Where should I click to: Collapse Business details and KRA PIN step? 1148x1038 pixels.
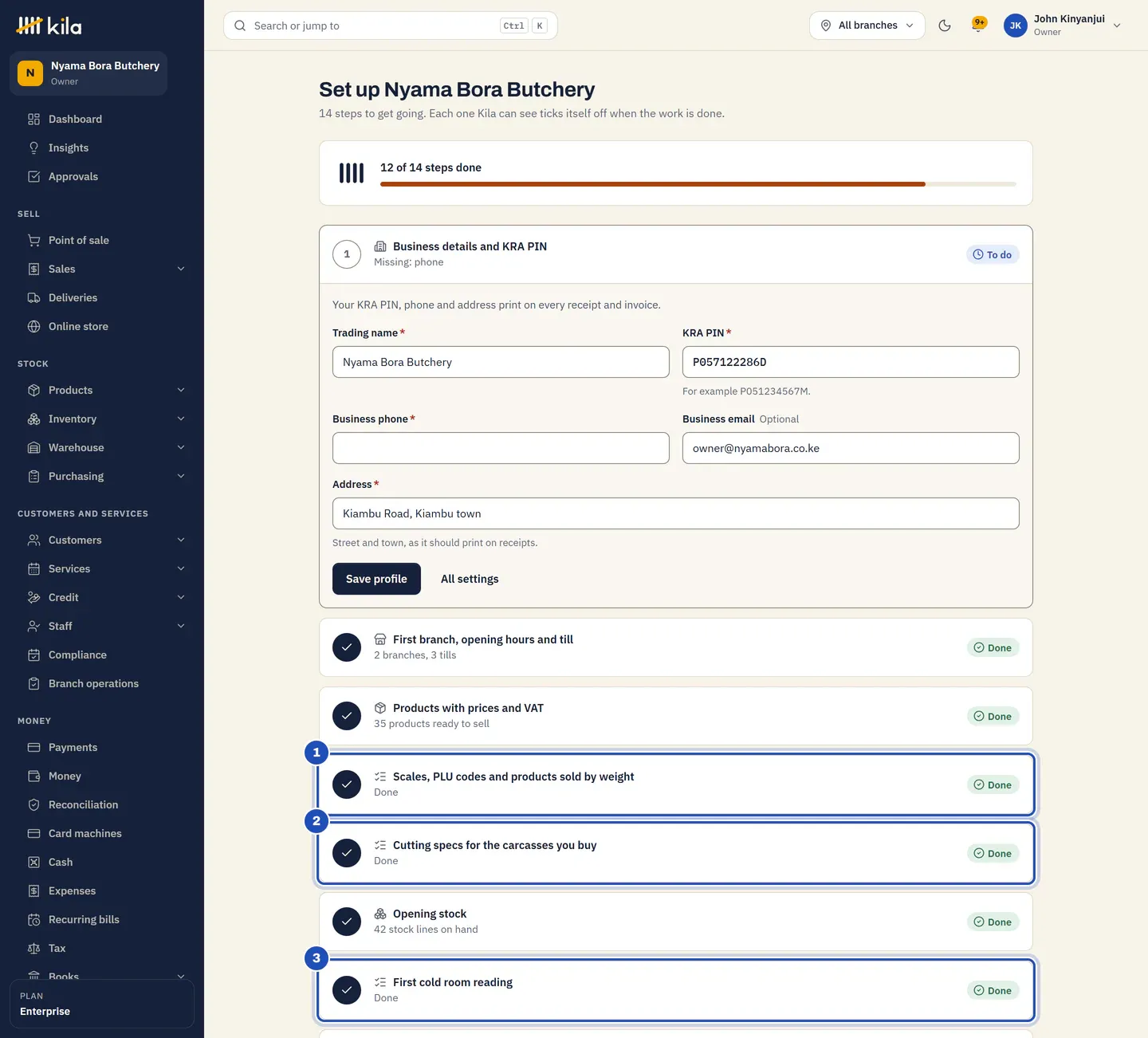coord(676,254)
